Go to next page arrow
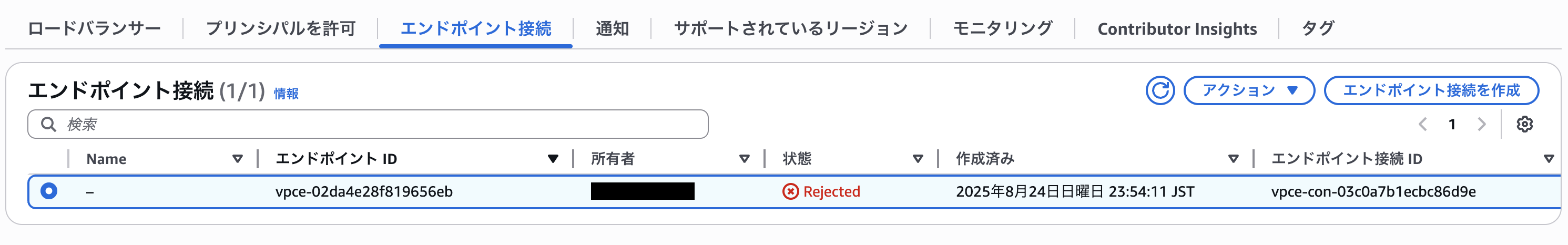 pyautogui.click(x=1482, y=124)
